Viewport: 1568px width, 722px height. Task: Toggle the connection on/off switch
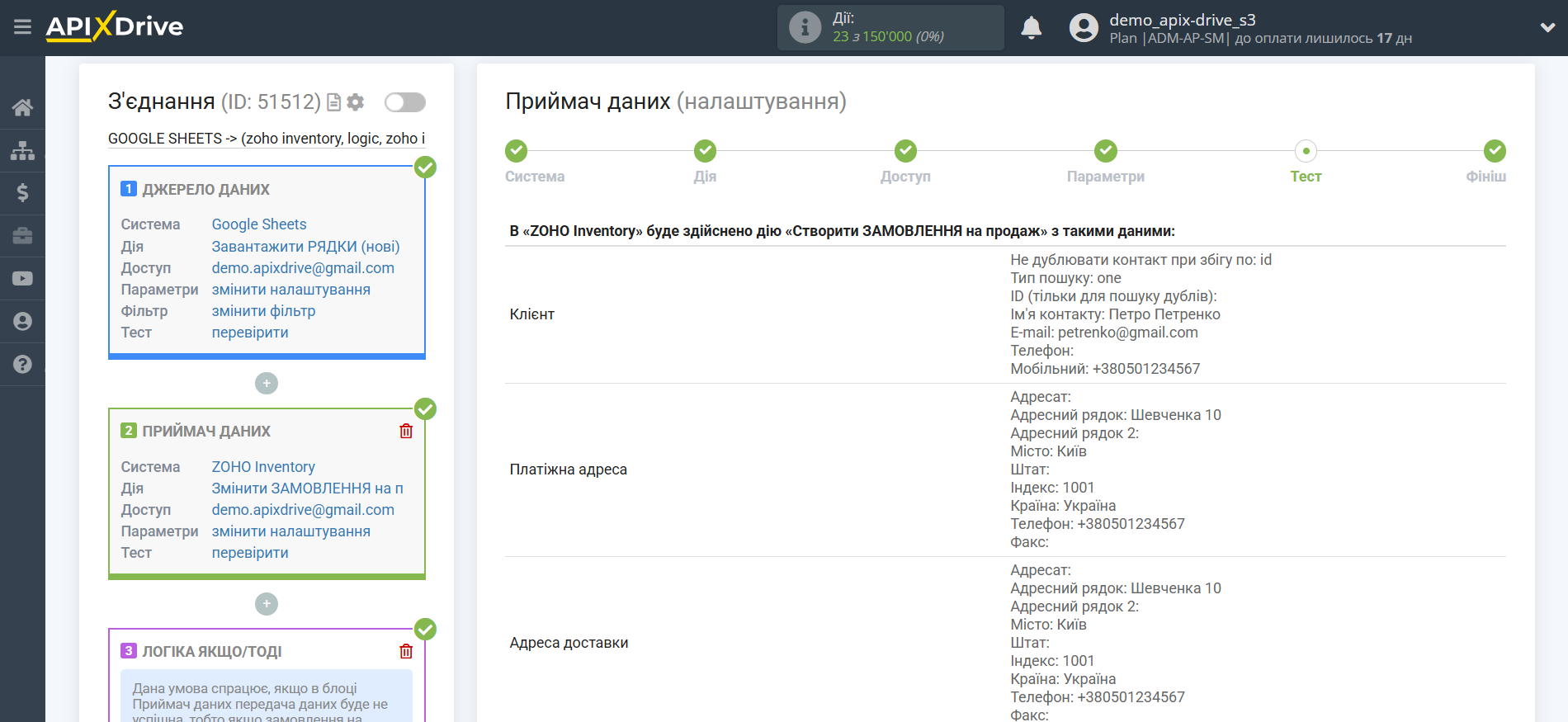(405, 102)
